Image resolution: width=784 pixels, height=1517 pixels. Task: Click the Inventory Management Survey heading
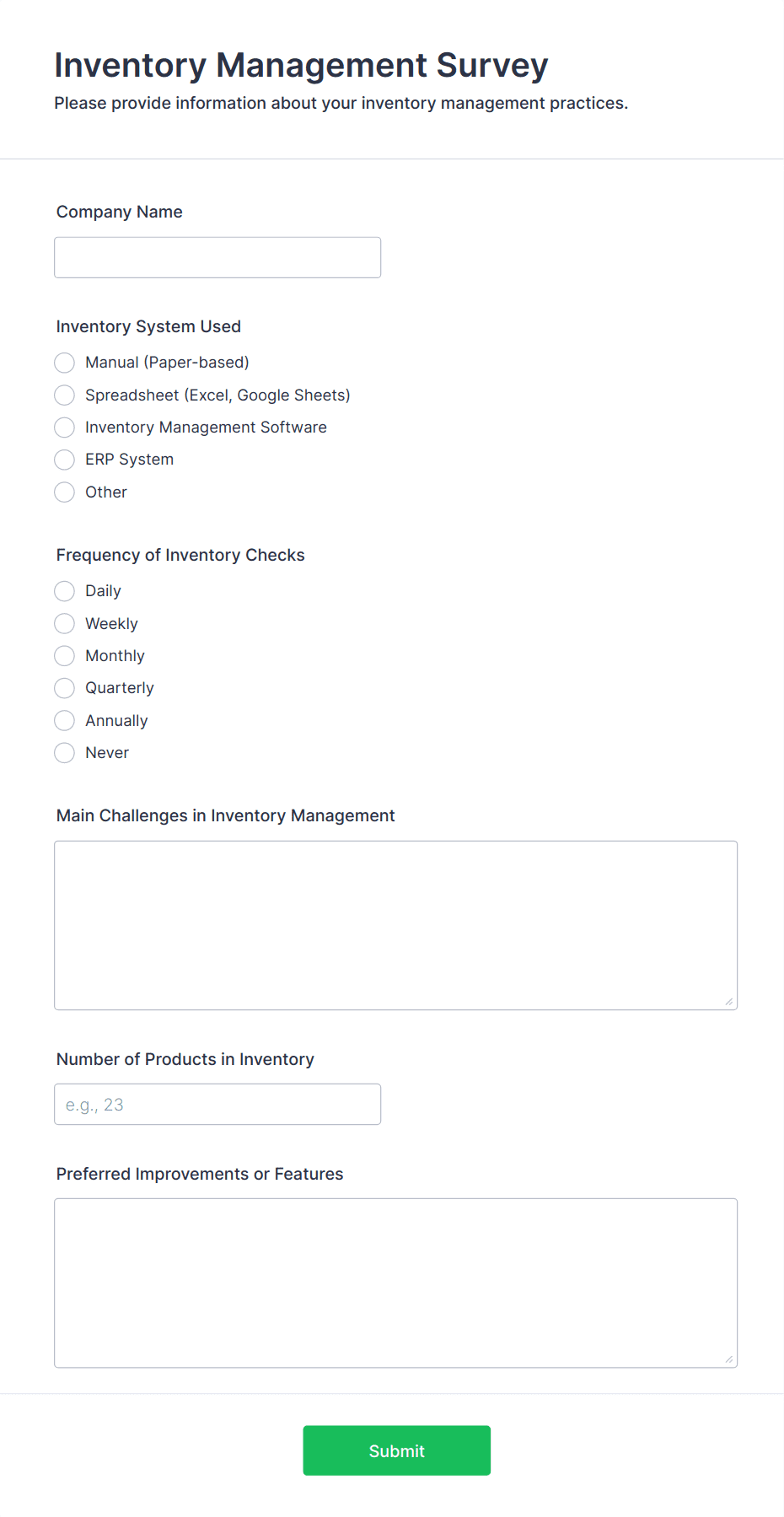point(301,65)
